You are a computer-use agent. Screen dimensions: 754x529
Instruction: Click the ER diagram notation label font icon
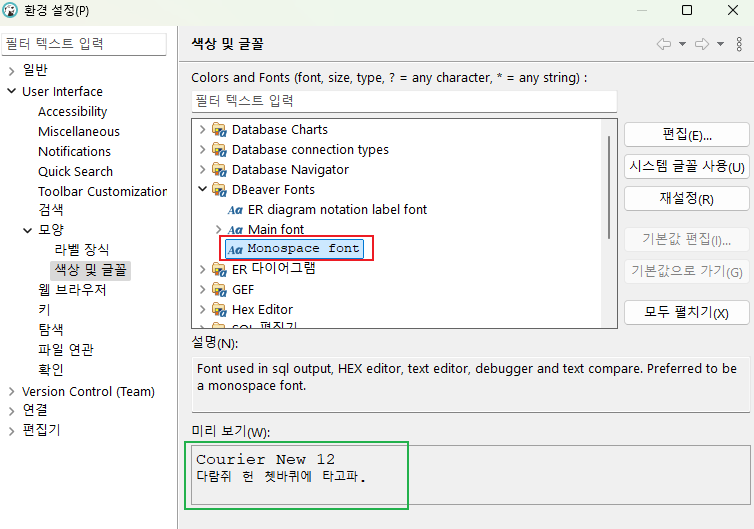pyautogui.click(x=235, y=210)
